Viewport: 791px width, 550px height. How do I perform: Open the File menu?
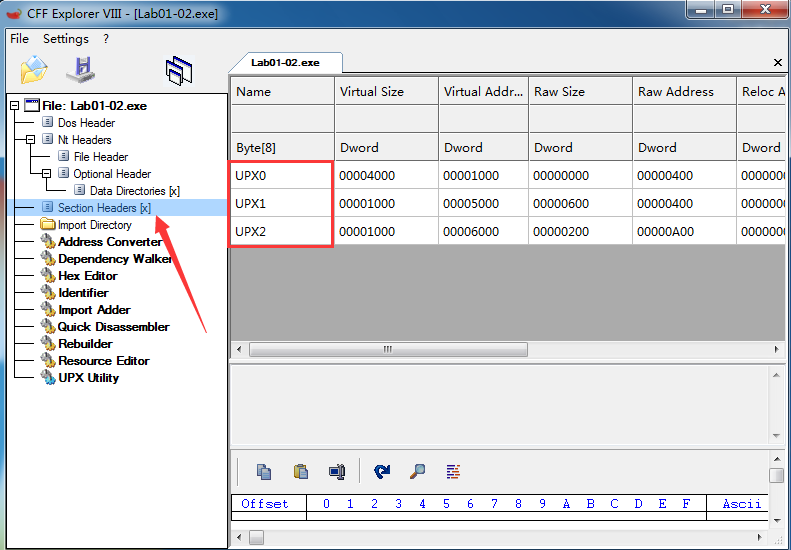20,39
